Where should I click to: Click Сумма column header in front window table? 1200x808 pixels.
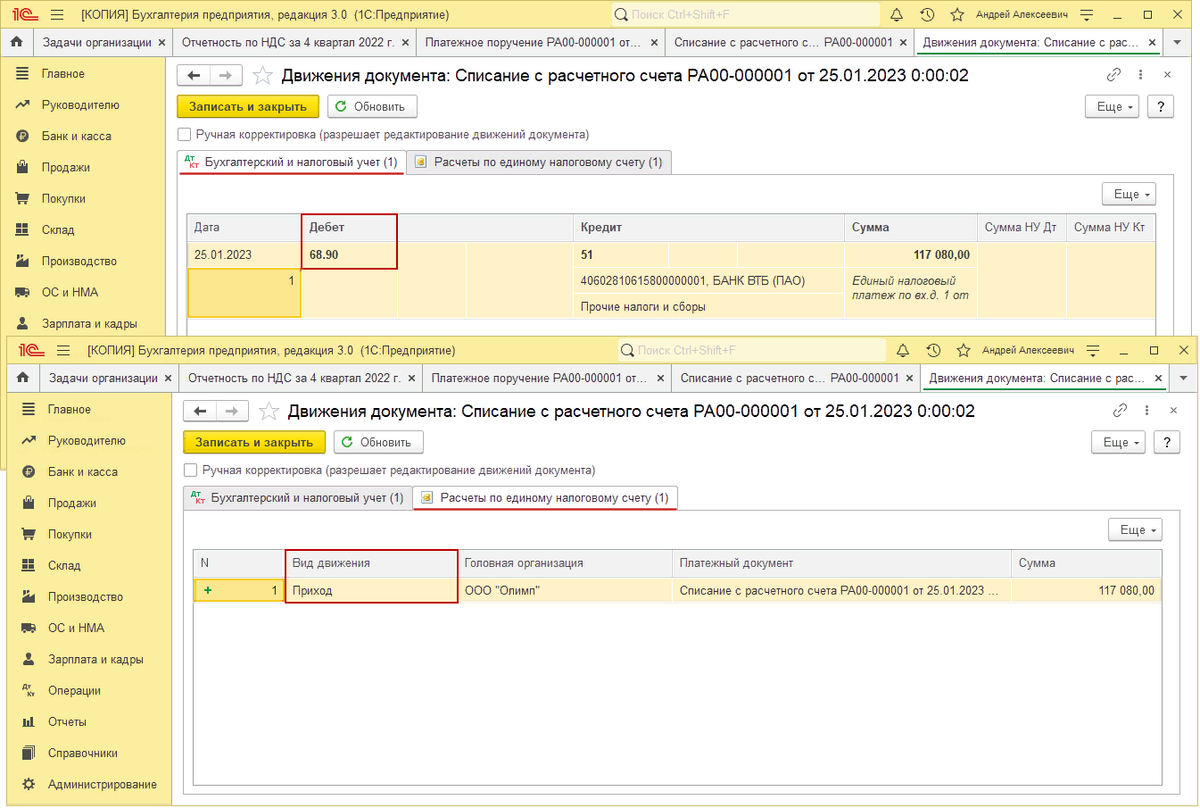pyautogui.click(x=1086, y=563)
